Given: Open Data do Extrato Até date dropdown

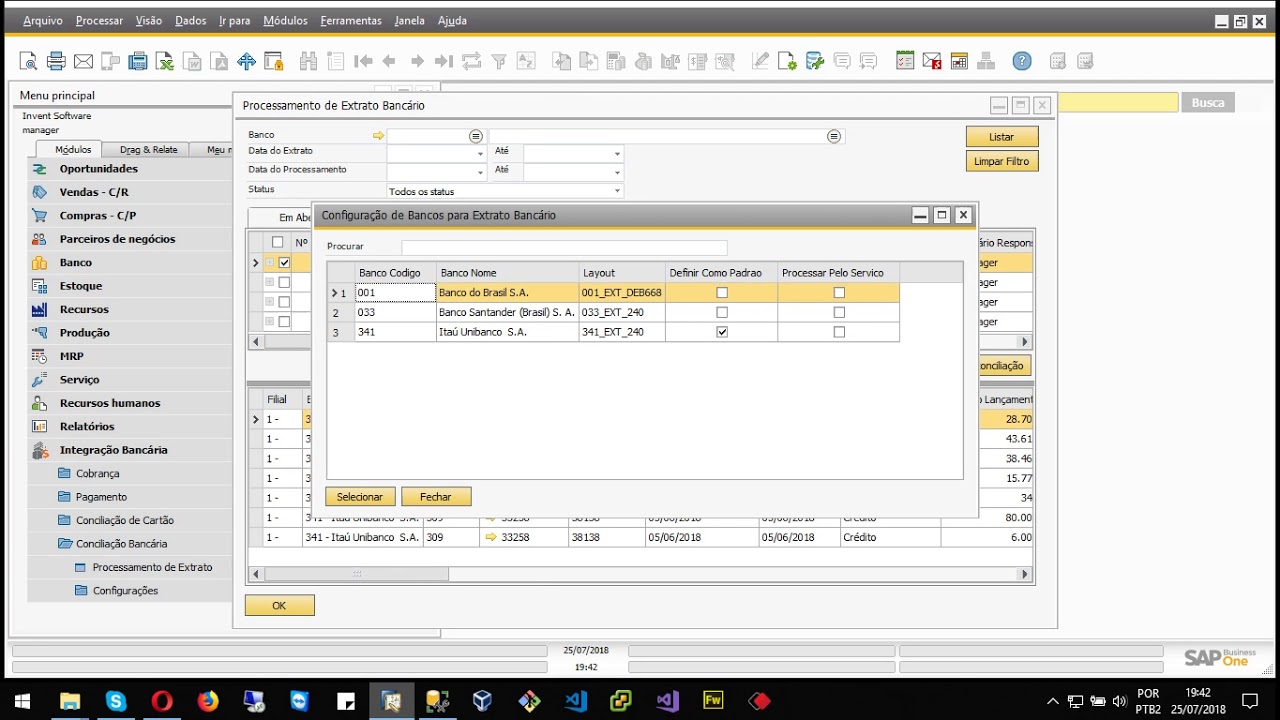Looking at the screenshot, I should [x=617, y=154].
